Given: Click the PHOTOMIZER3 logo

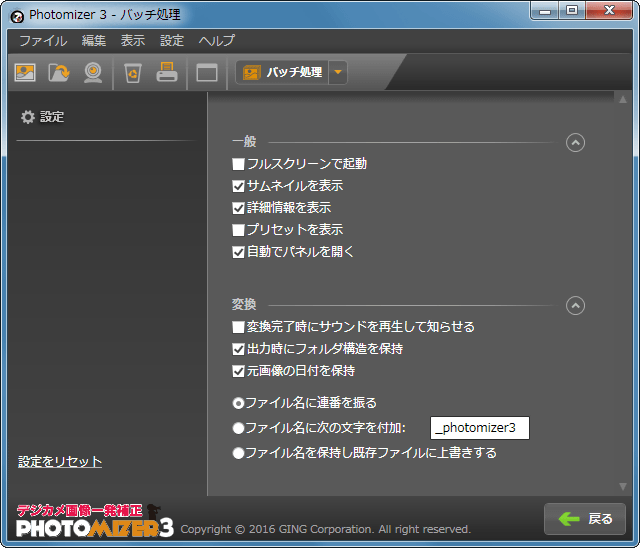Looking at the screenshot, I should (95, 521).
